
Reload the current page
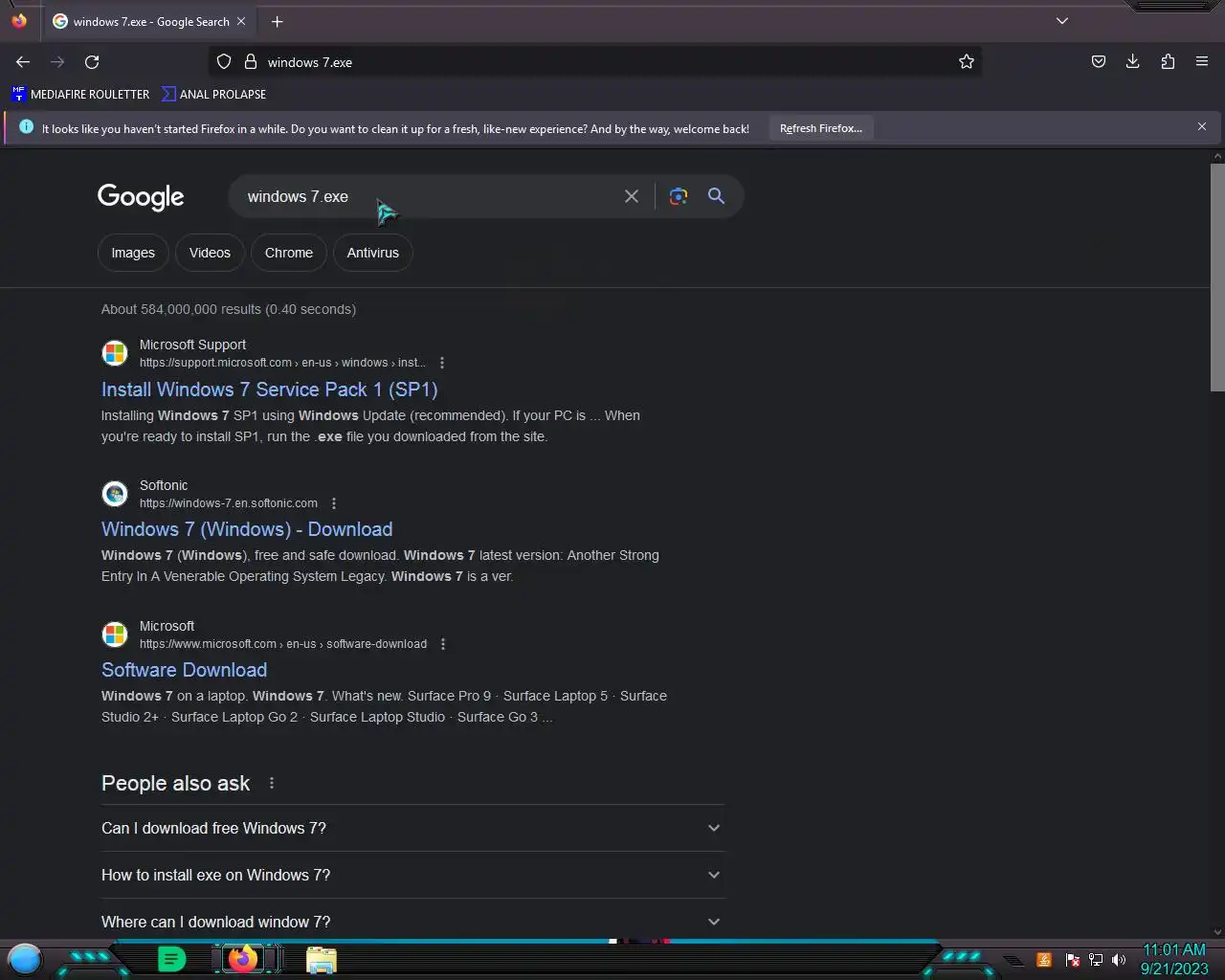pos(92,62)
